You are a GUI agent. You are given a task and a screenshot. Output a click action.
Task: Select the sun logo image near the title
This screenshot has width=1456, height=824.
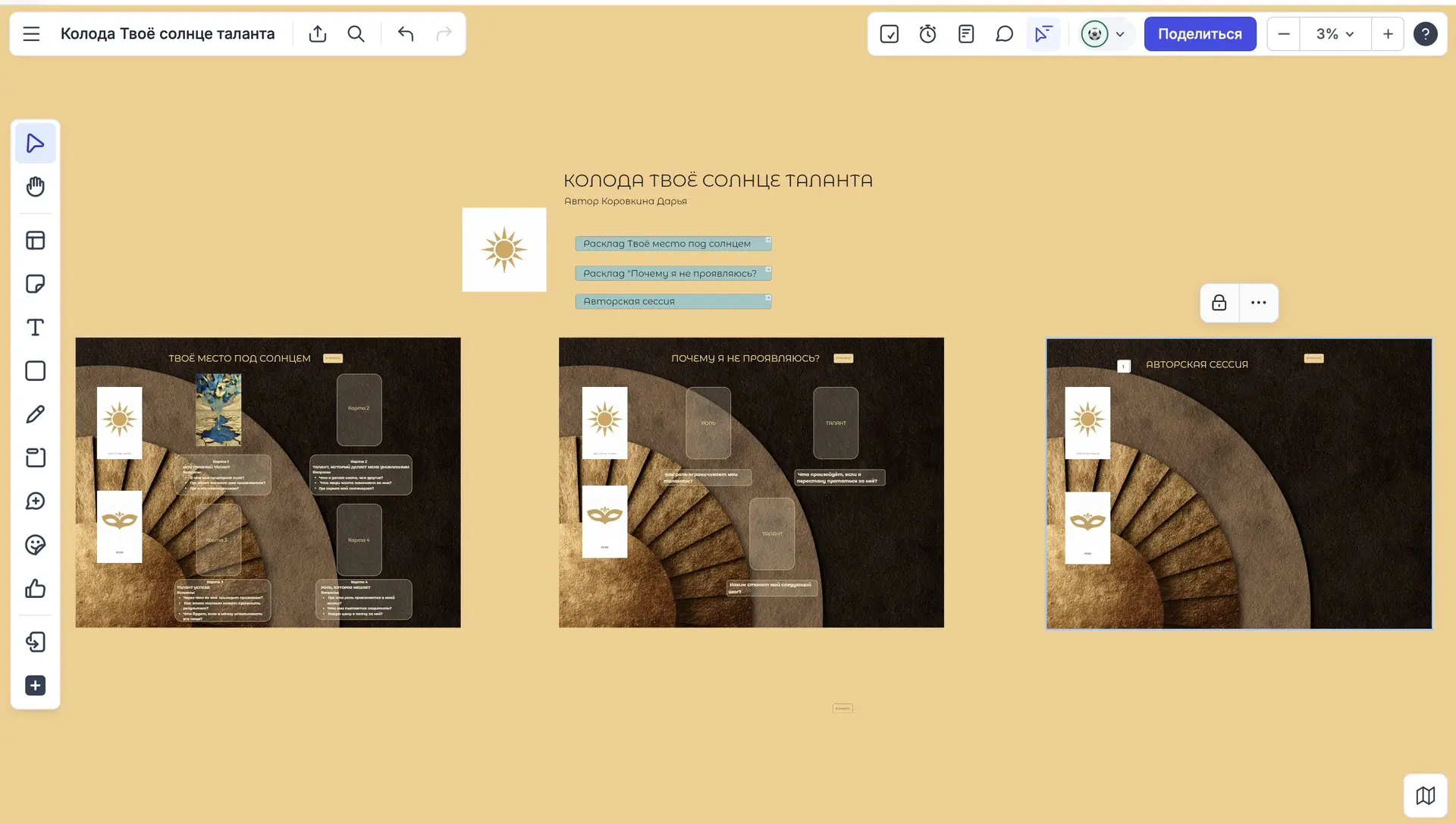click(504, 250)
